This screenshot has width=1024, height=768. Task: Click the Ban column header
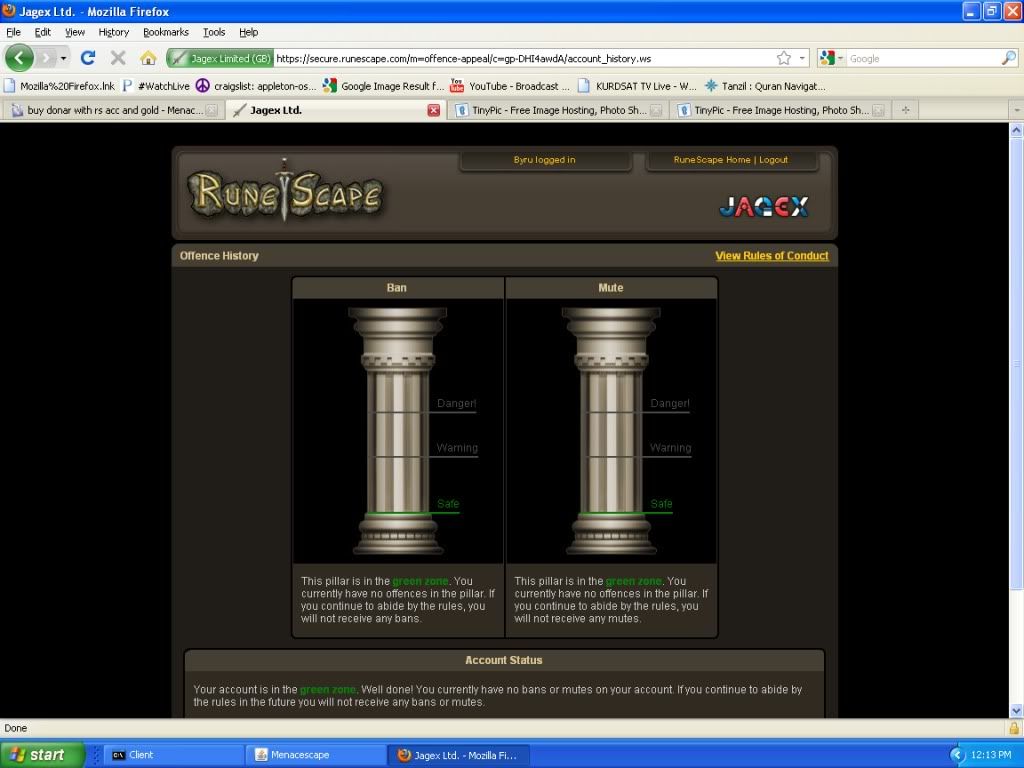(x=397, y=287)
